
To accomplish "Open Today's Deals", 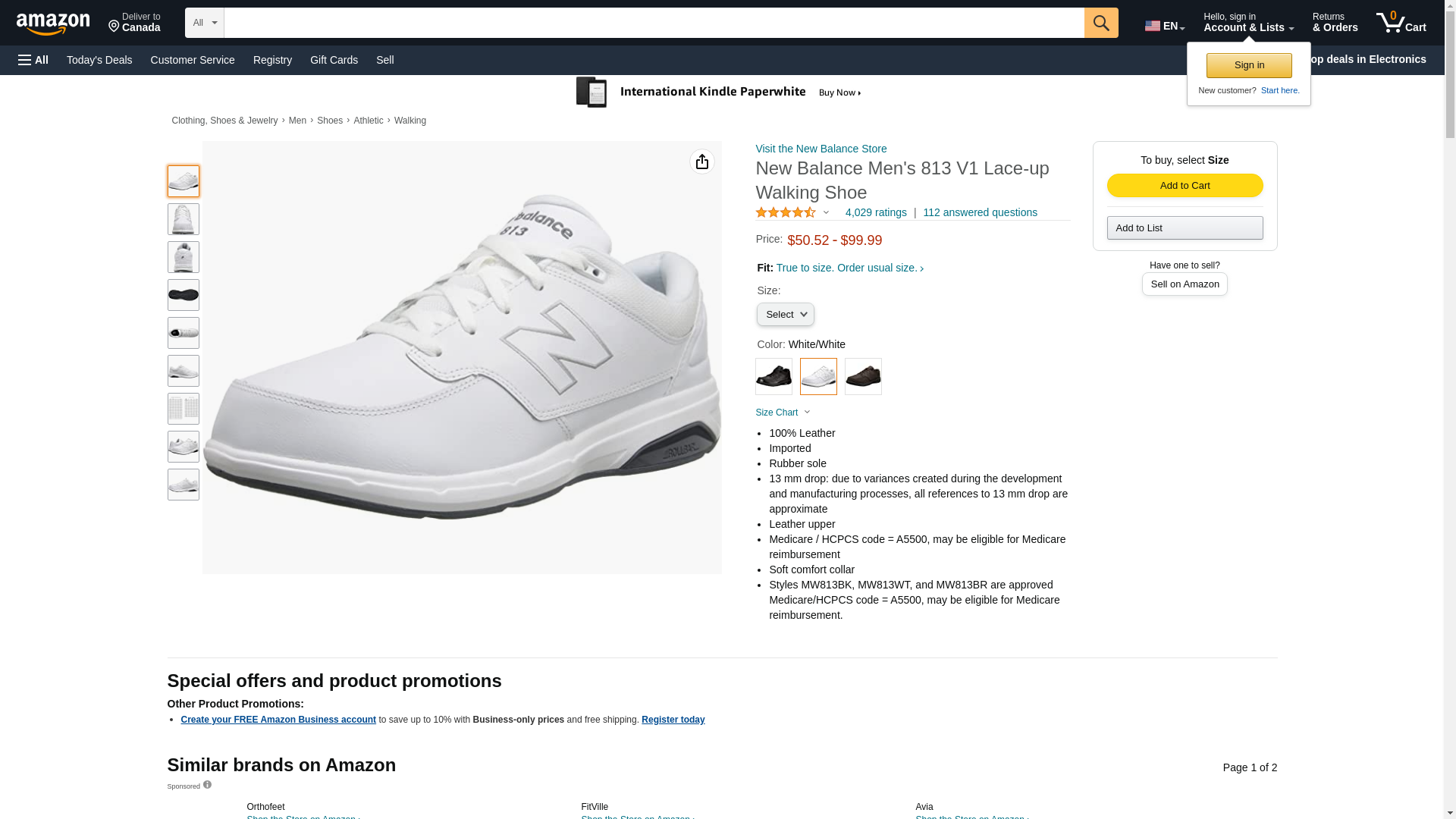I will [99, 60].
